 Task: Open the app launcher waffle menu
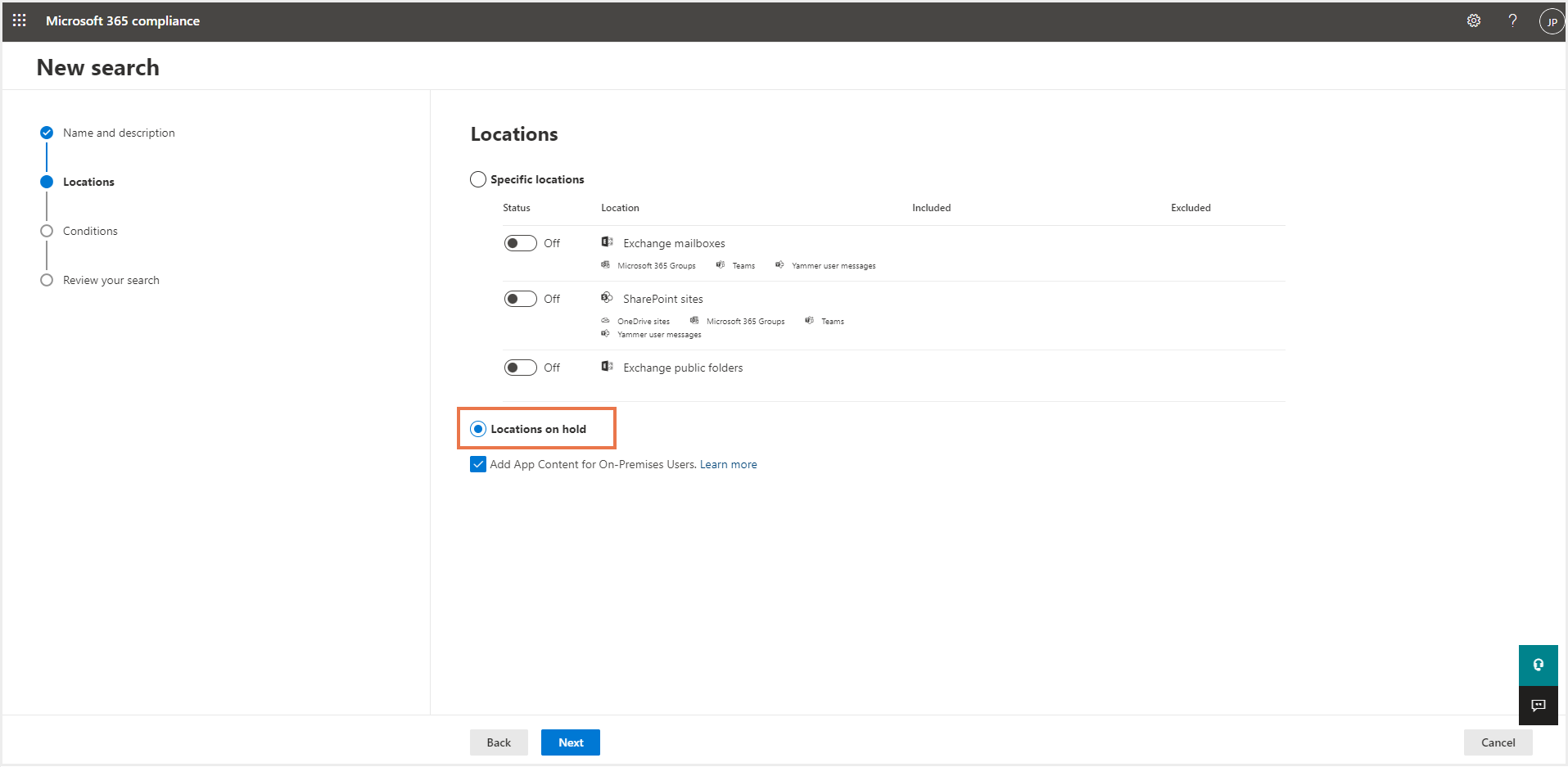pos(18,20)
